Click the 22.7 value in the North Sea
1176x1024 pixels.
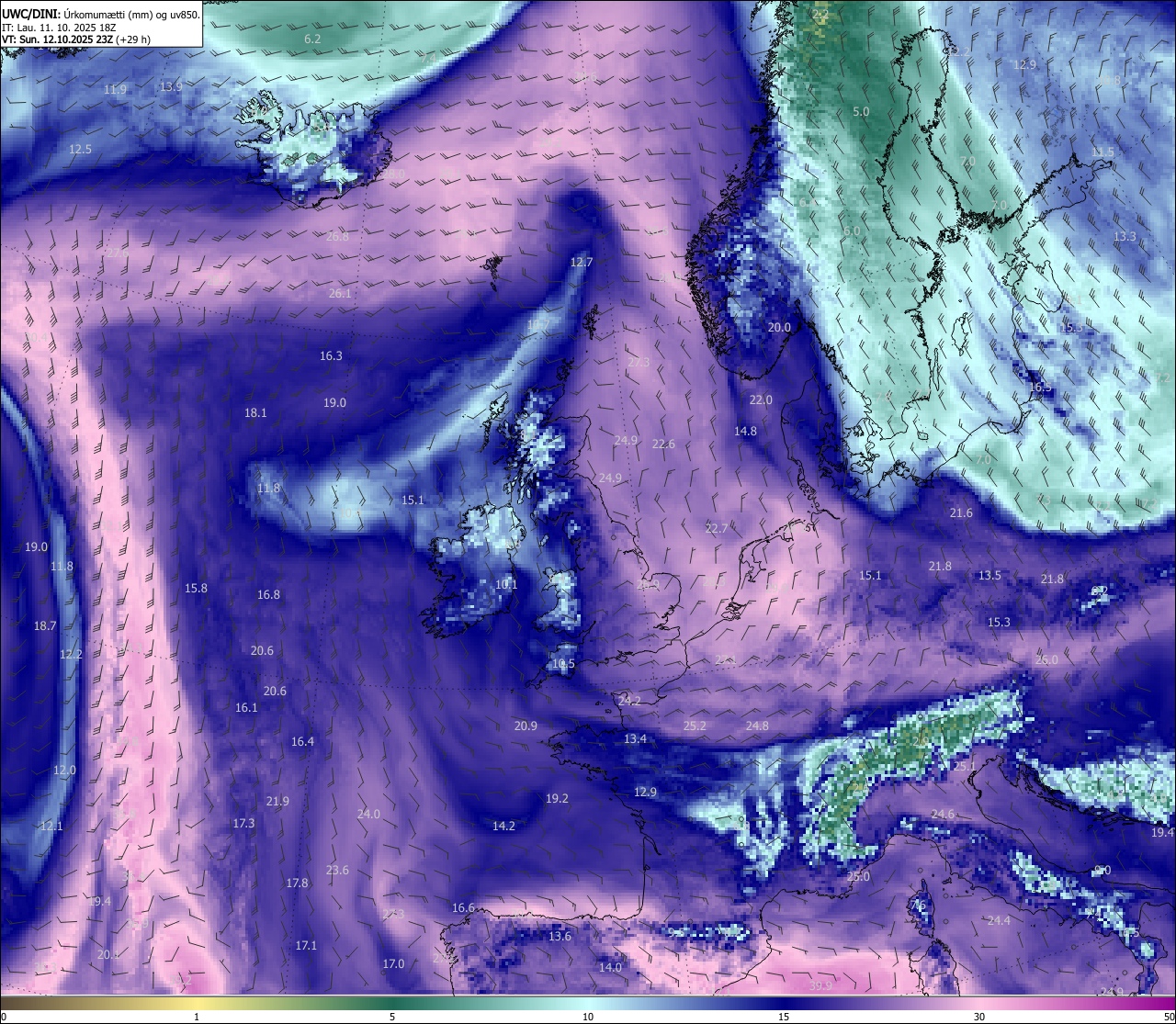[717, 527]
